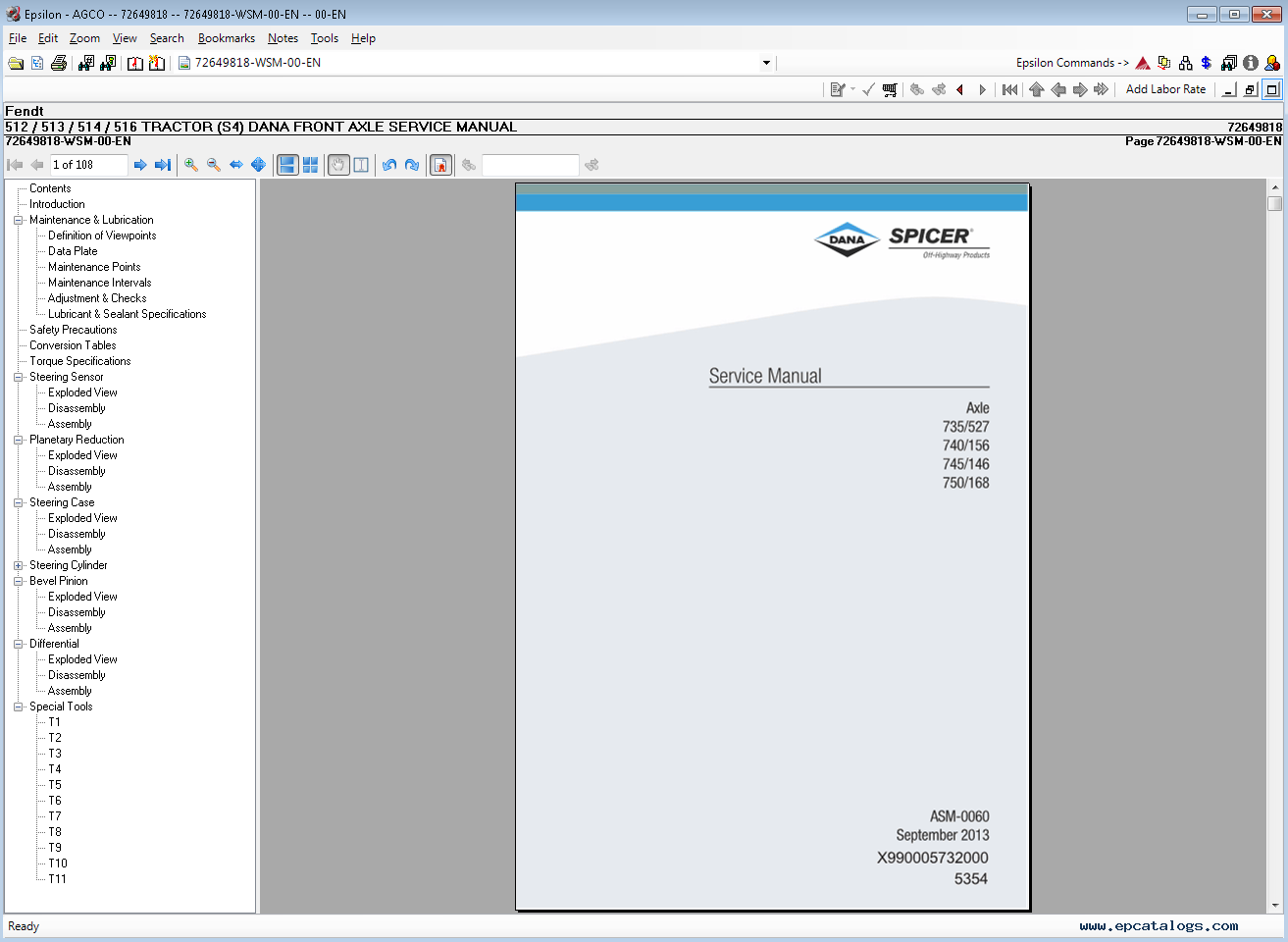Click the page number field
This screenshot has height=942, width=1288.
click(x=88, y=165)
